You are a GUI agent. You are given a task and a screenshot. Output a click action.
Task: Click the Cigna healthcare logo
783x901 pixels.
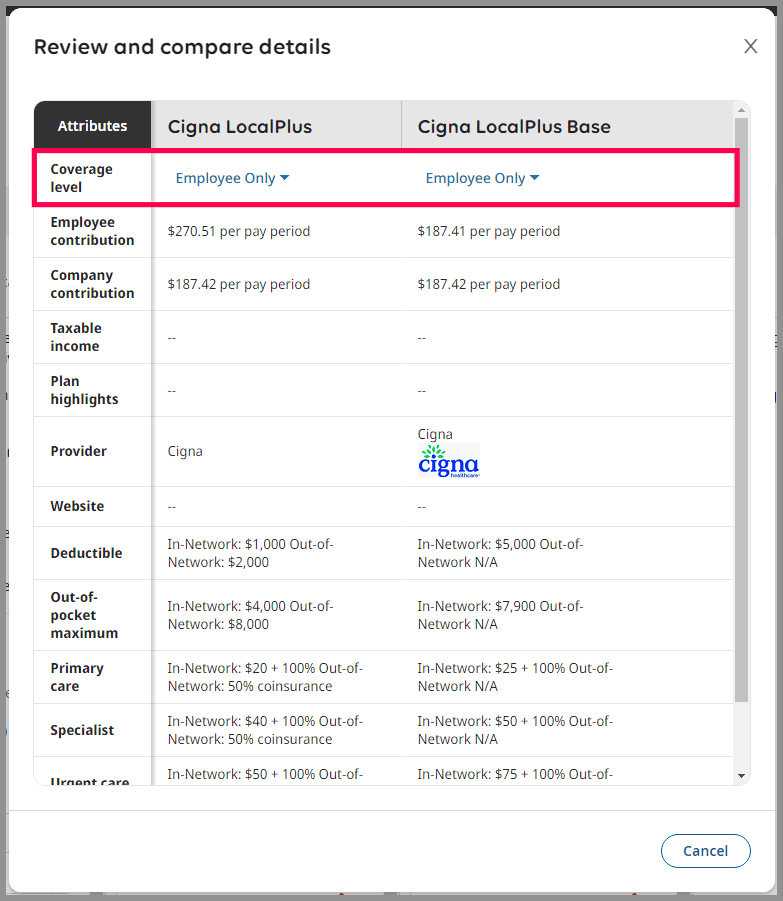coord(449,461)
